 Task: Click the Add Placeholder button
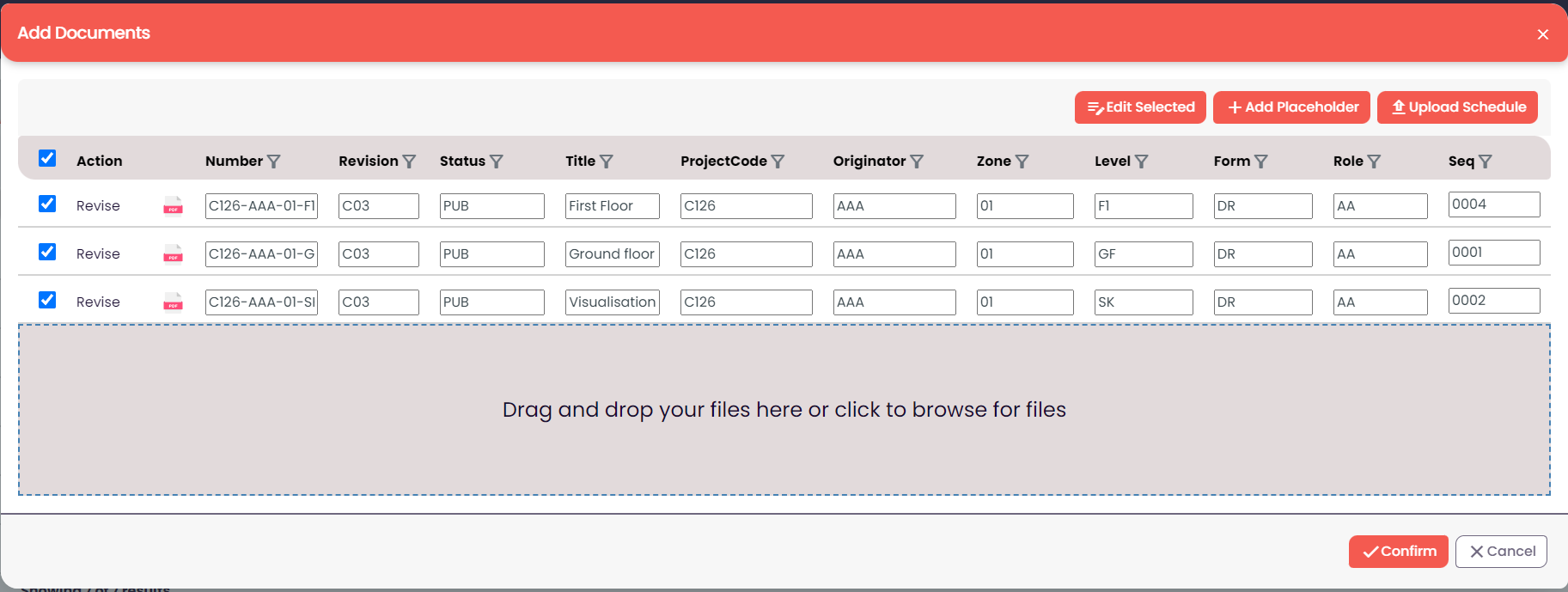(1292, 107)
